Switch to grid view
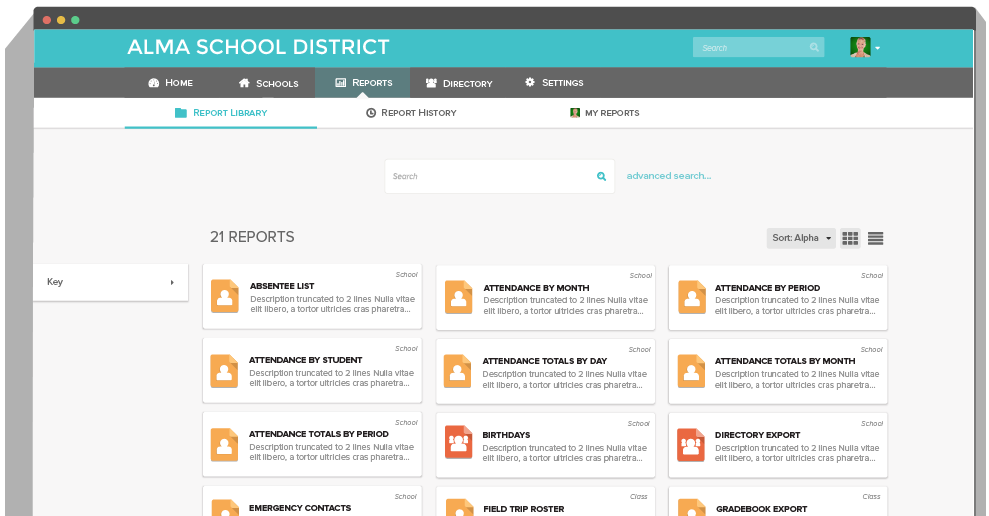Image resolution: width=989 pixels, height=516 pixels. [850, 238]
